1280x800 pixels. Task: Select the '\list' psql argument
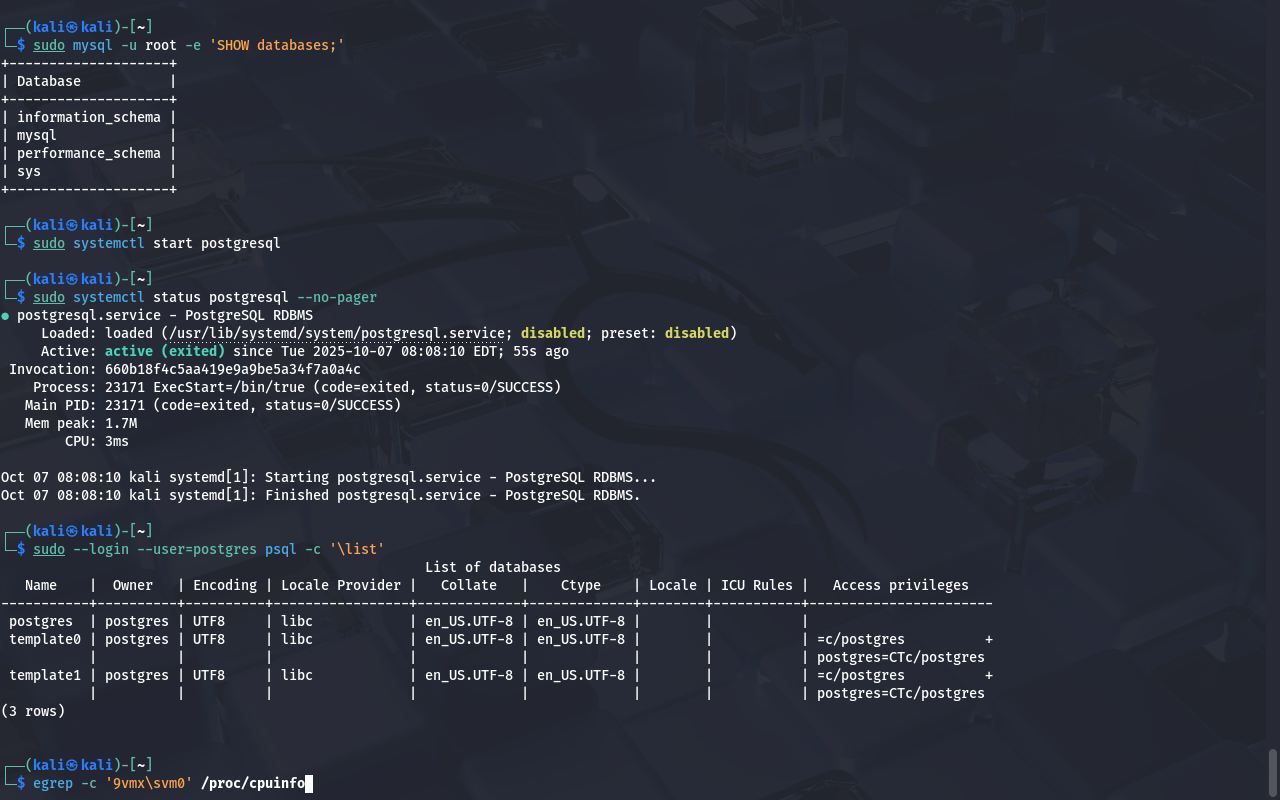[357, 550]
